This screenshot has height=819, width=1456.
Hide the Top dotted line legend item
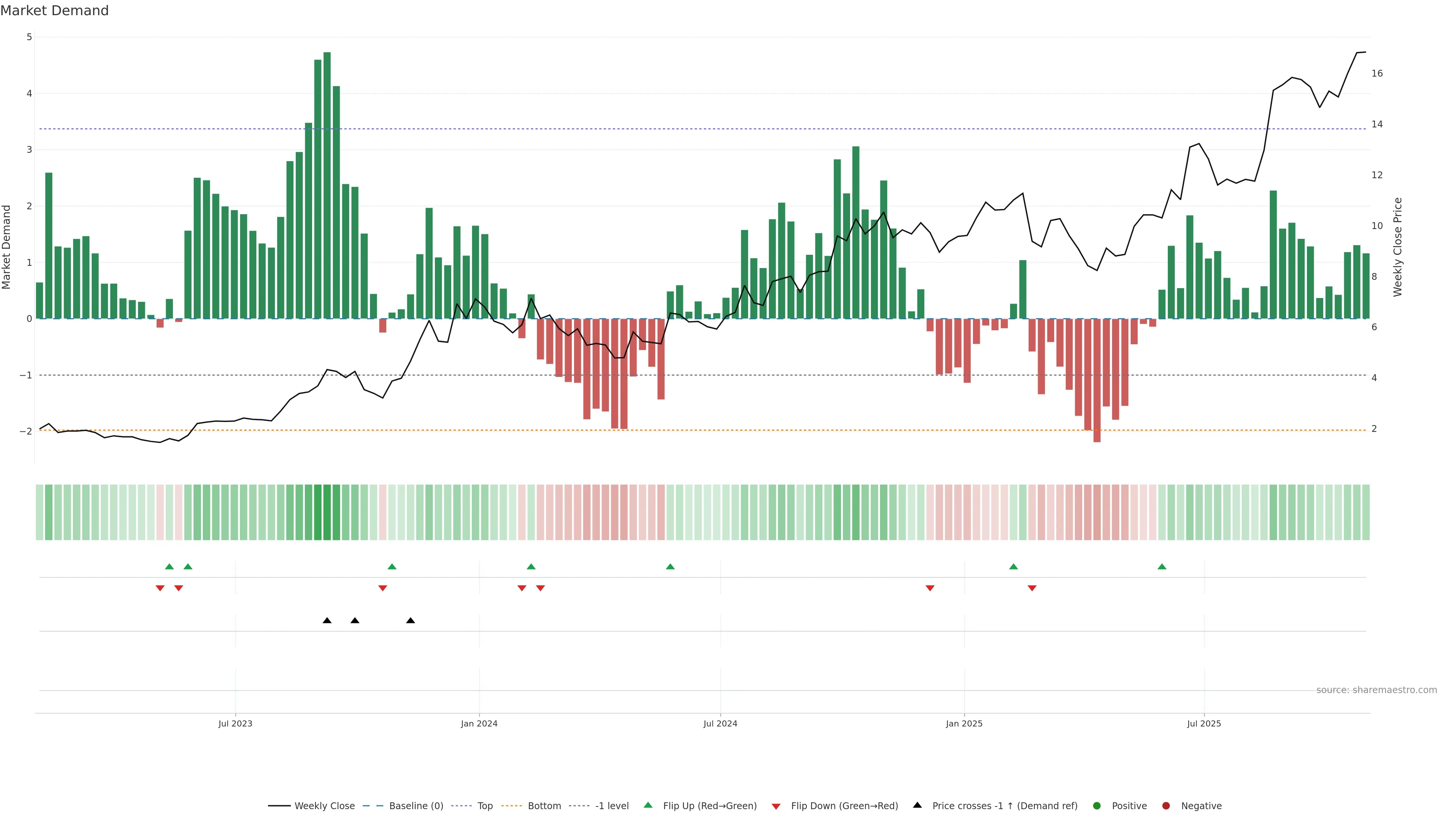[x=485, y=806]
